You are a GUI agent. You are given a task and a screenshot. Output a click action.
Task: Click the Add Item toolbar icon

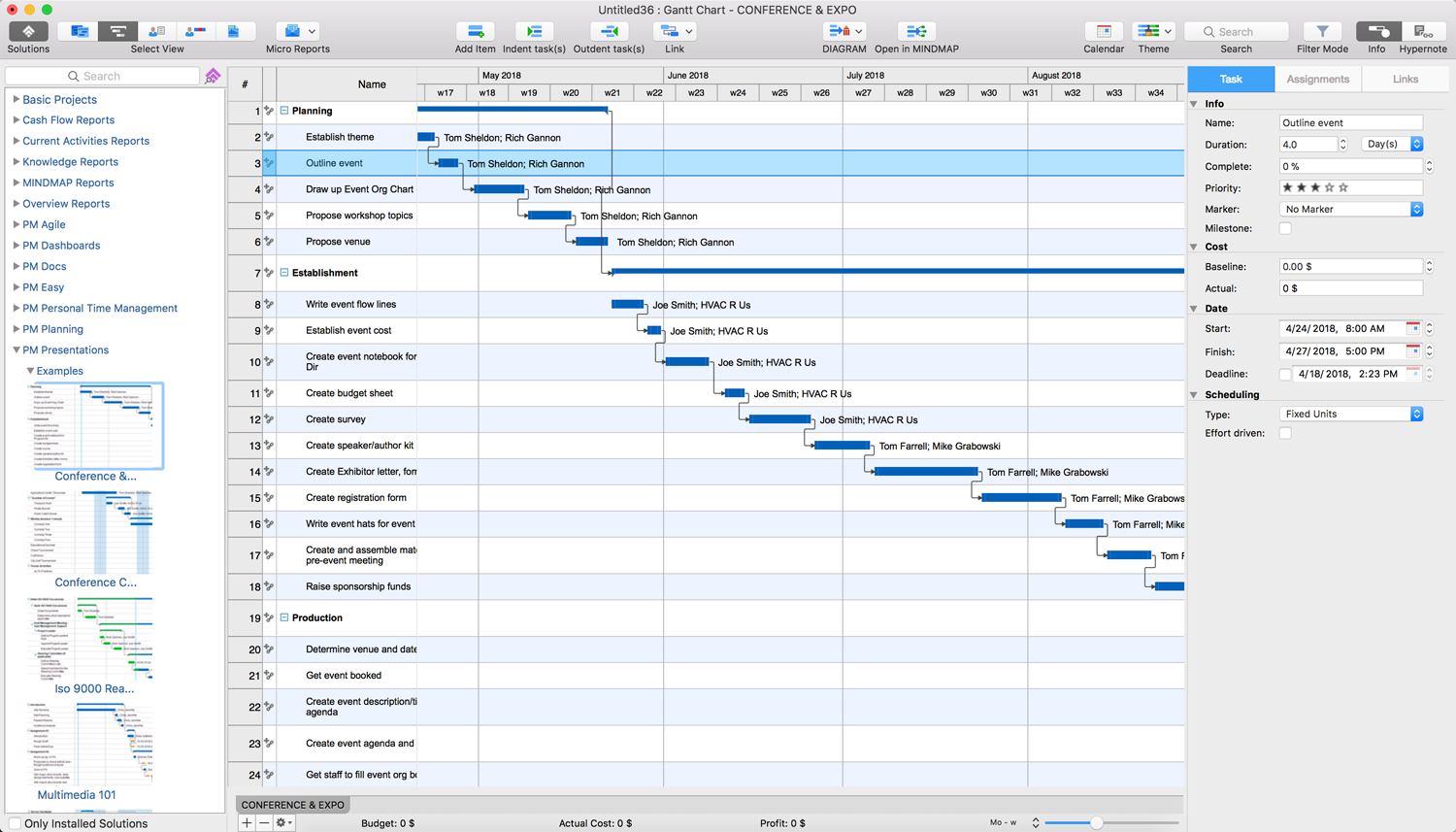[475, 32]
